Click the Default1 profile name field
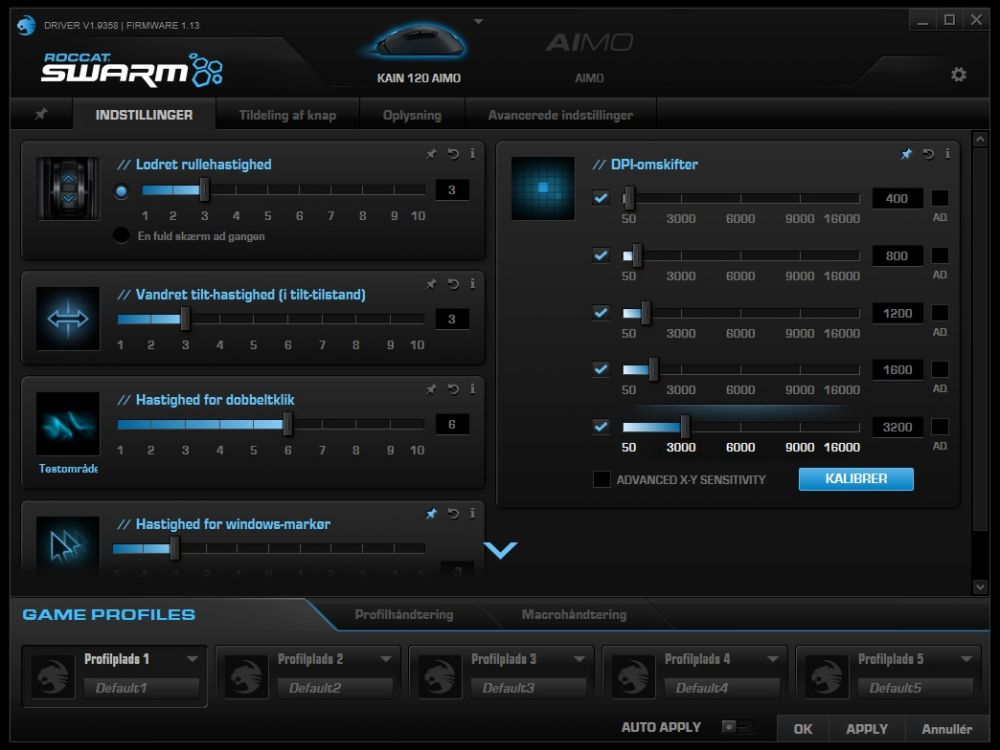Image resolution: width=1000 pixels, height=750 pixels. point(142,688)
